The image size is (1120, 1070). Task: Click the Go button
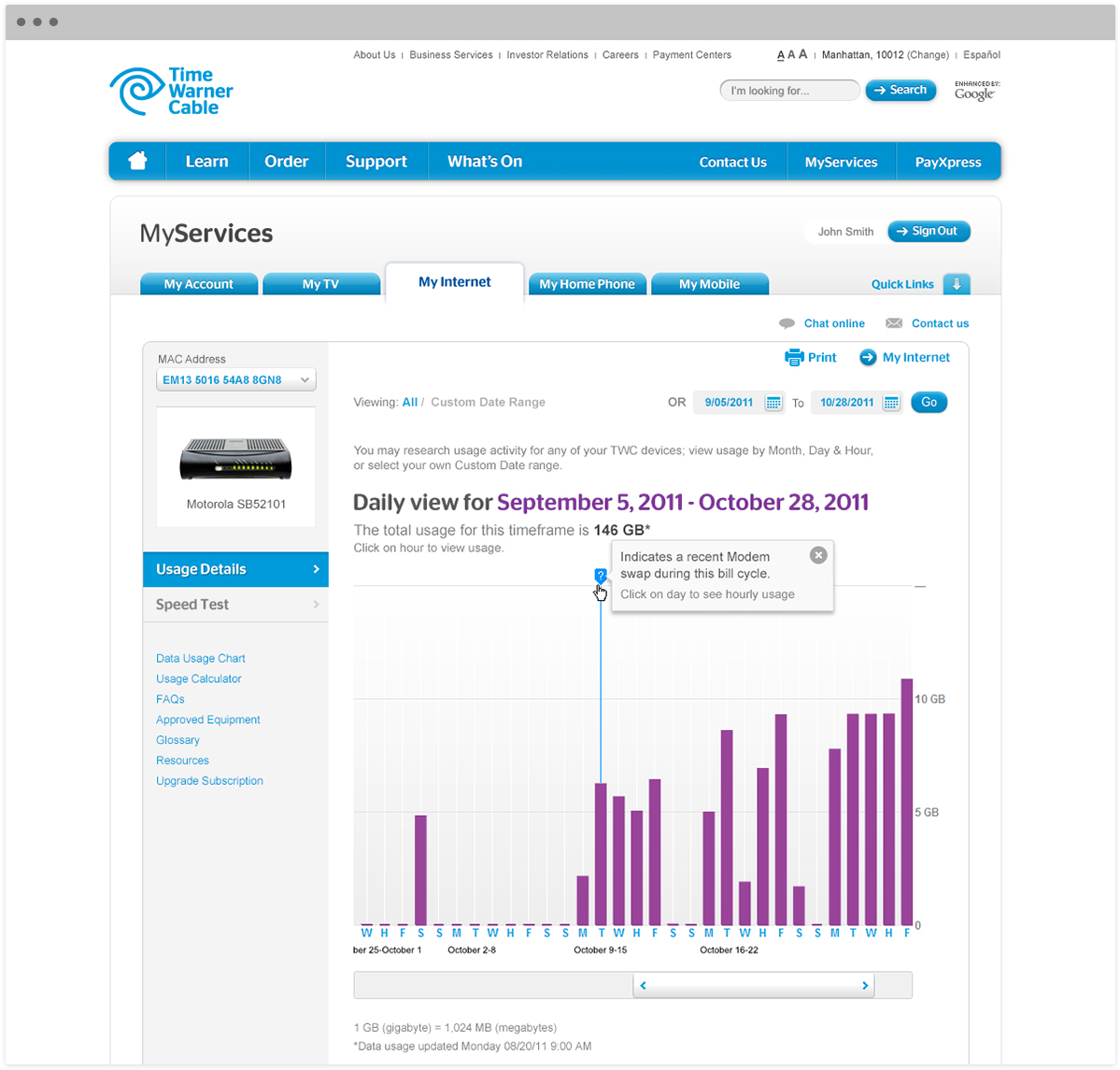coord(929,403)
